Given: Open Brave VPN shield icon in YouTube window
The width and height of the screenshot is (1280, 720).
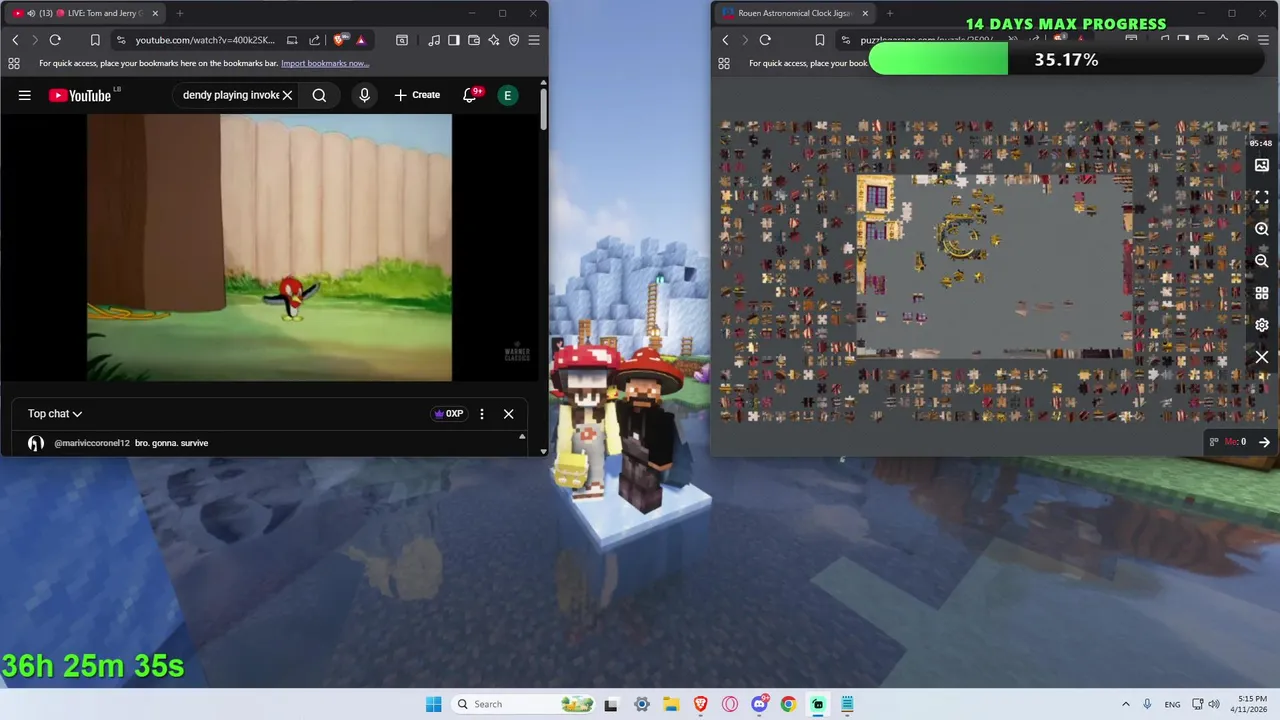Looking at the screenshot, I should pos(514,40).
